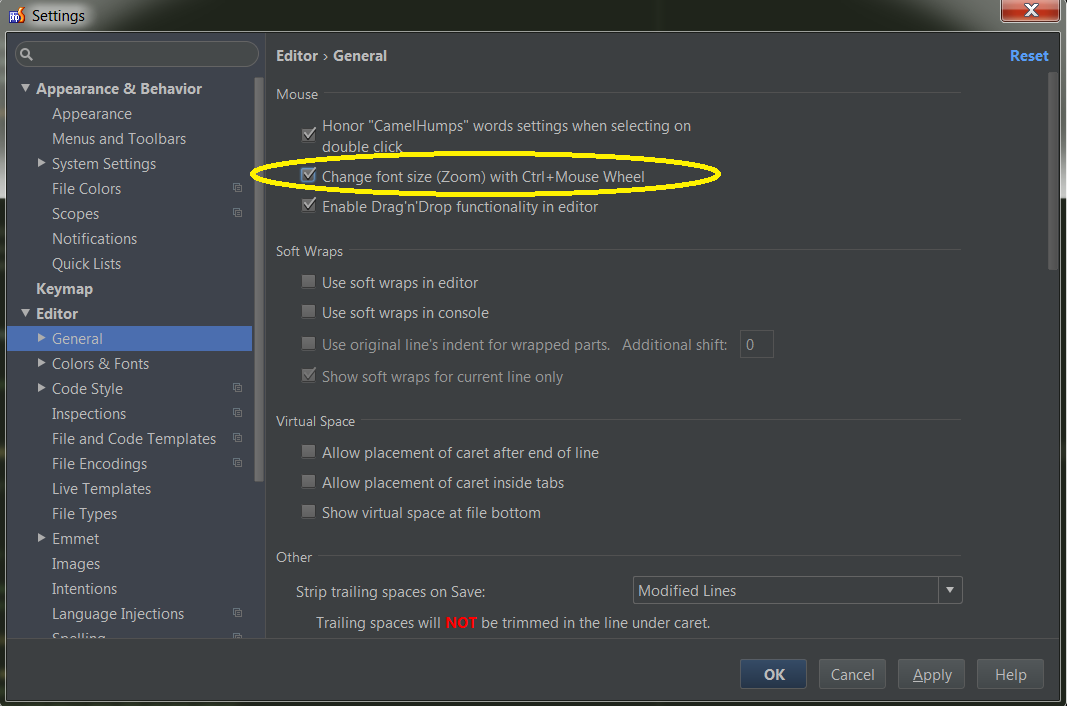1067x706 pixels.
Task: Uncheck Enable Drag'n'Drop functionality in editor
Action: (309, 206)
